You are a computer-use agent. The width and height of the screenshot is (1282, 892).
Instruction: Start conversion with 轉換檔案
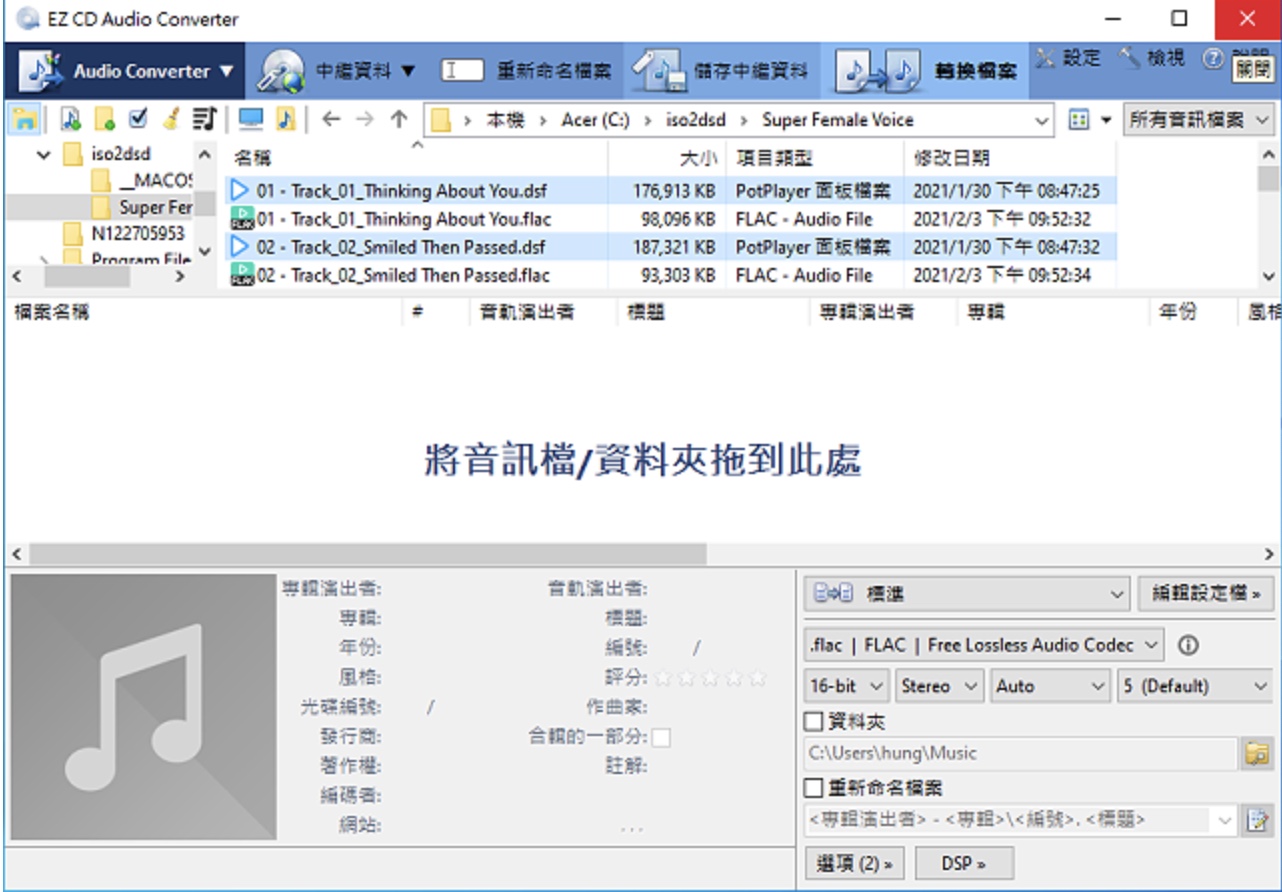[x=927, y=71]
